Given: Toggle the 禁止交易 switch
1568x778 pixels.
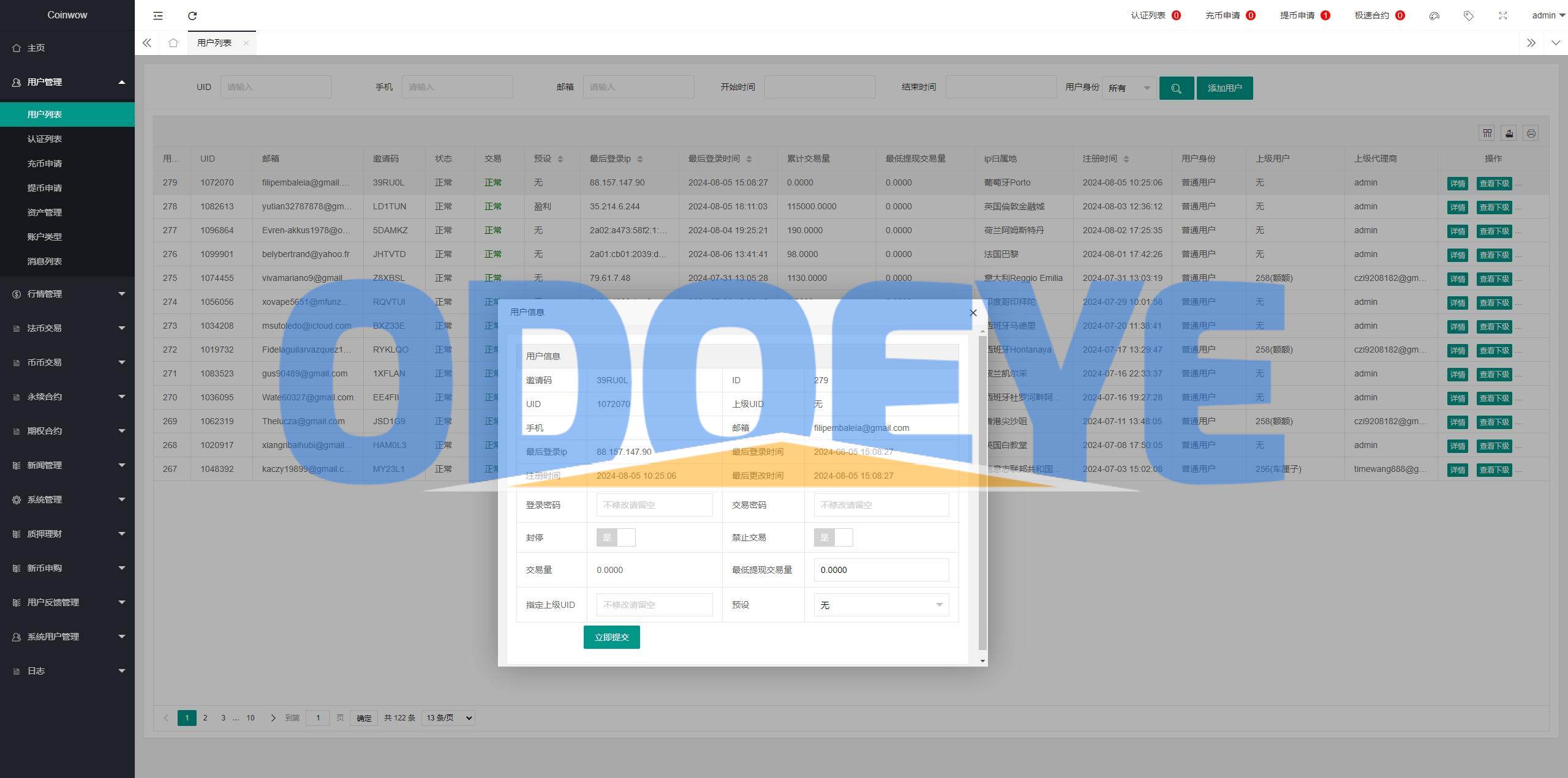Looking at the screenshot, I should click(834, 537).
